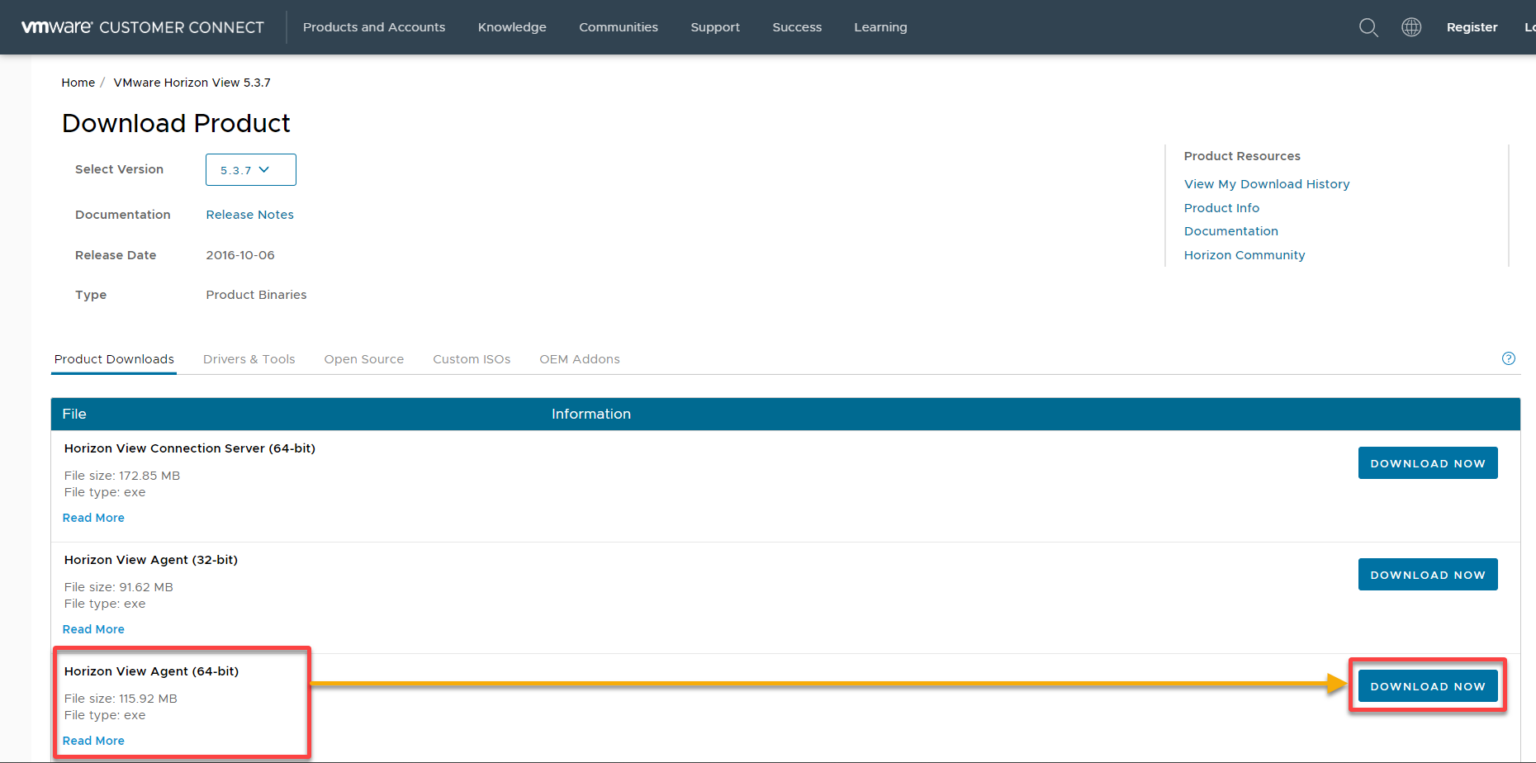Open the Knowledge menu
This screenshot has height=763, width=1536.
511,27
